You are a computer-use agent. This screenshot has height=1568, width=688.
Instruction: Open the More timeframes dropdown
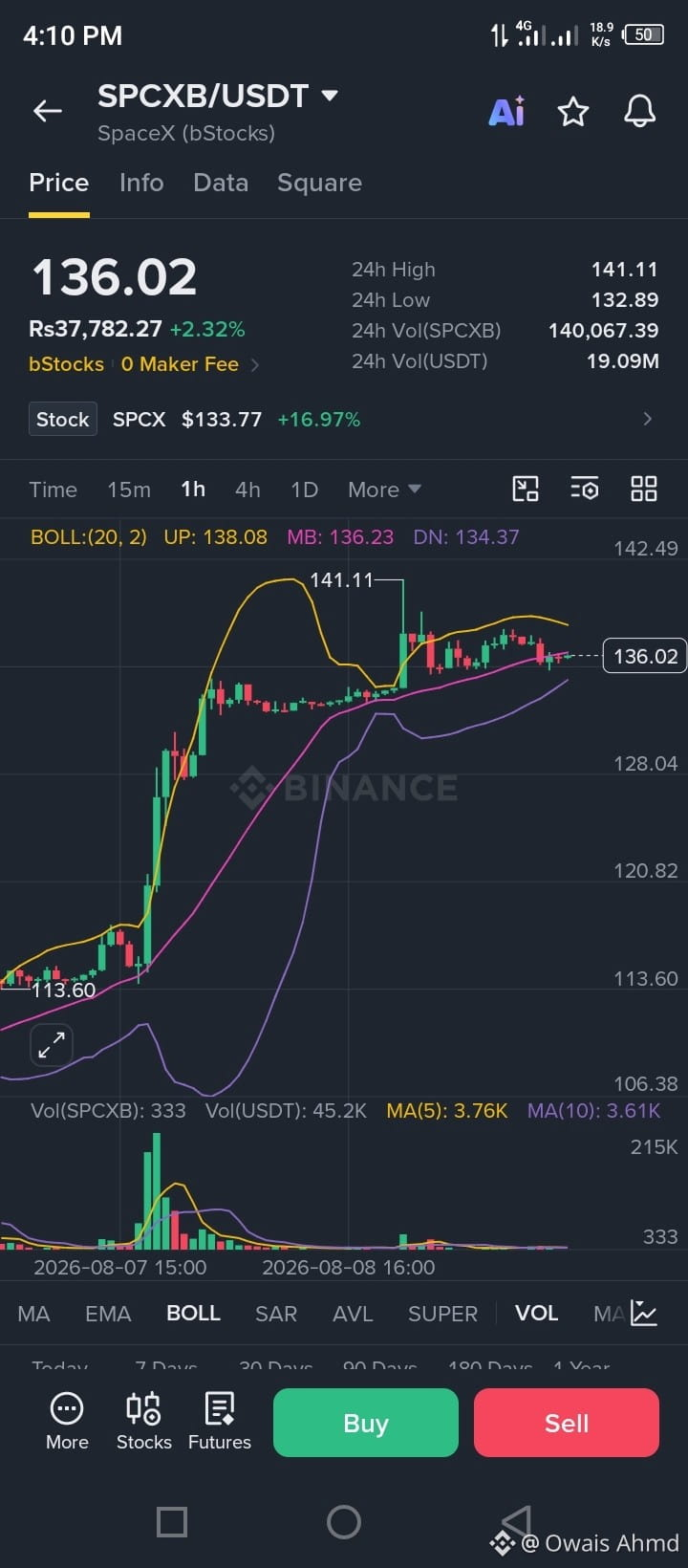point(384,490)
